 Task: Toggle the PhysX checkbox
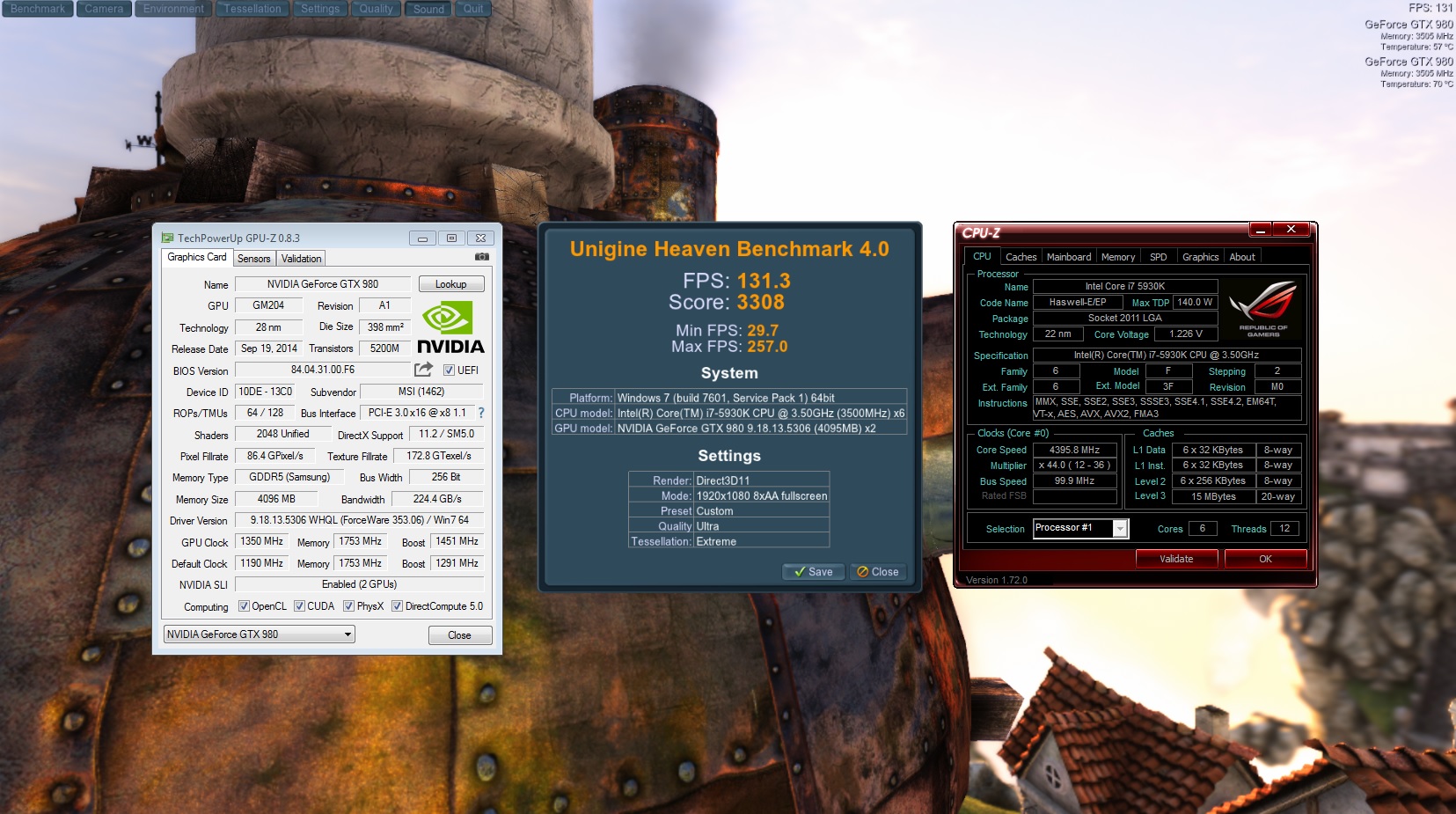(348, 606)
